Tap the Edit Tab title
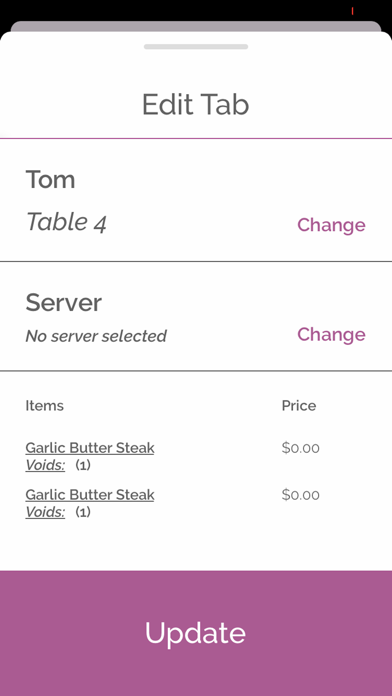The height and width of the screenshot is (696, 392). (x=196, y=105)
